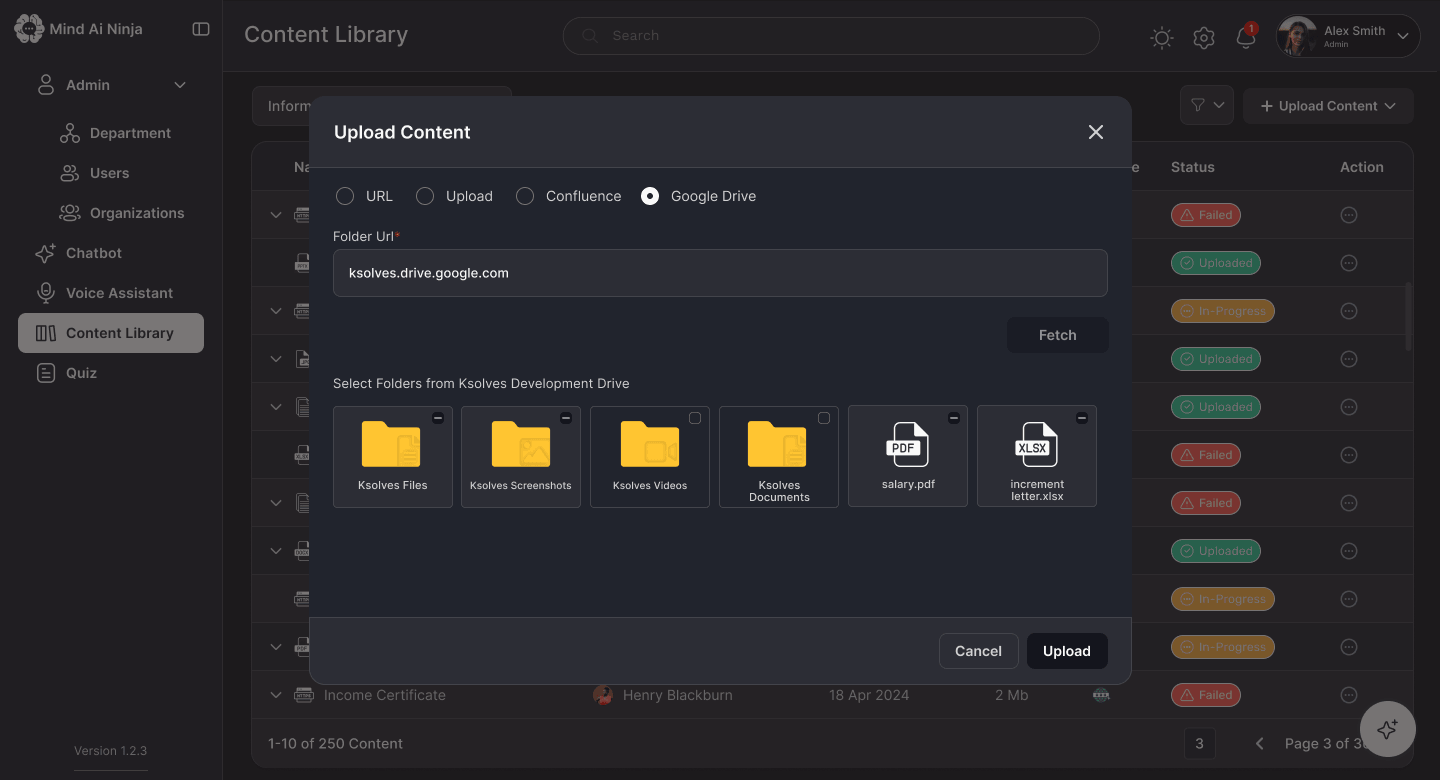Open settings gear icon in header
The image size is (1440, 780).
[x=1204, y=38]
